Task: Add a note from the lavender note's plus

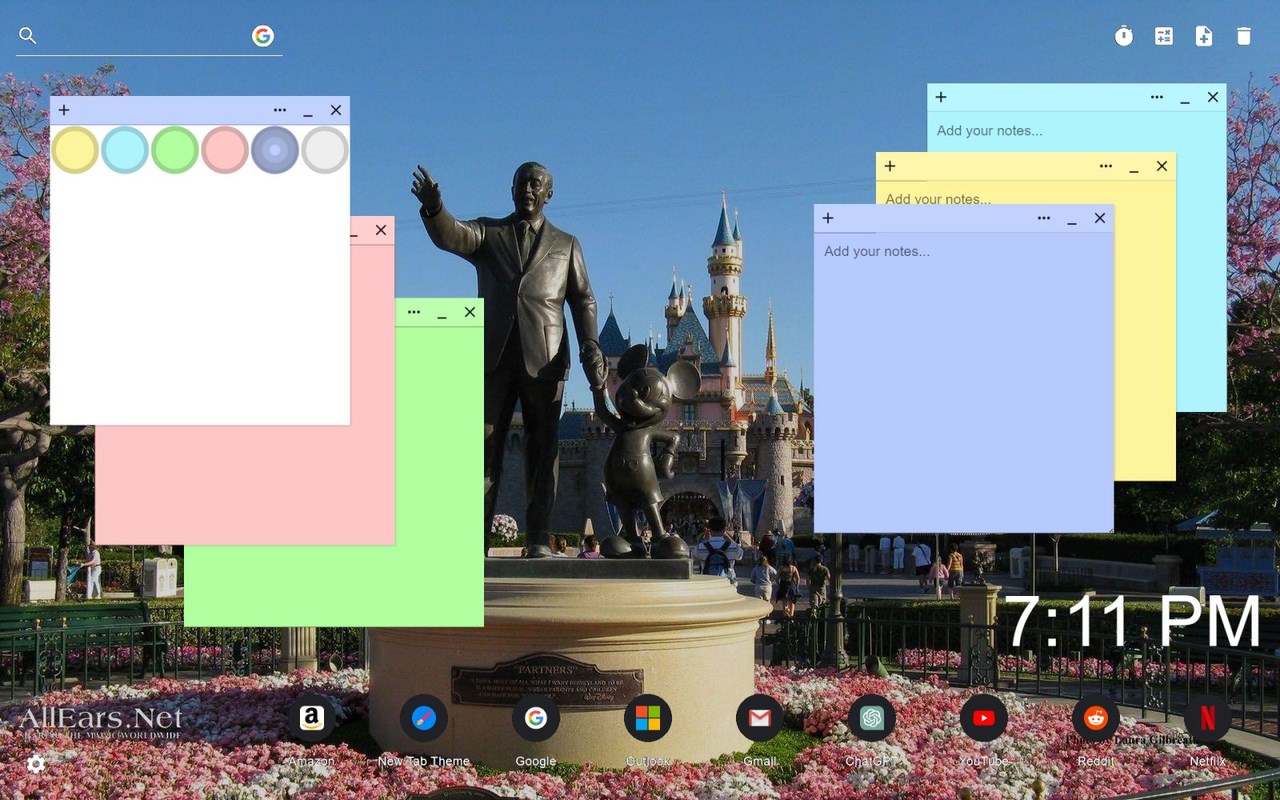Action: (828, 218)
